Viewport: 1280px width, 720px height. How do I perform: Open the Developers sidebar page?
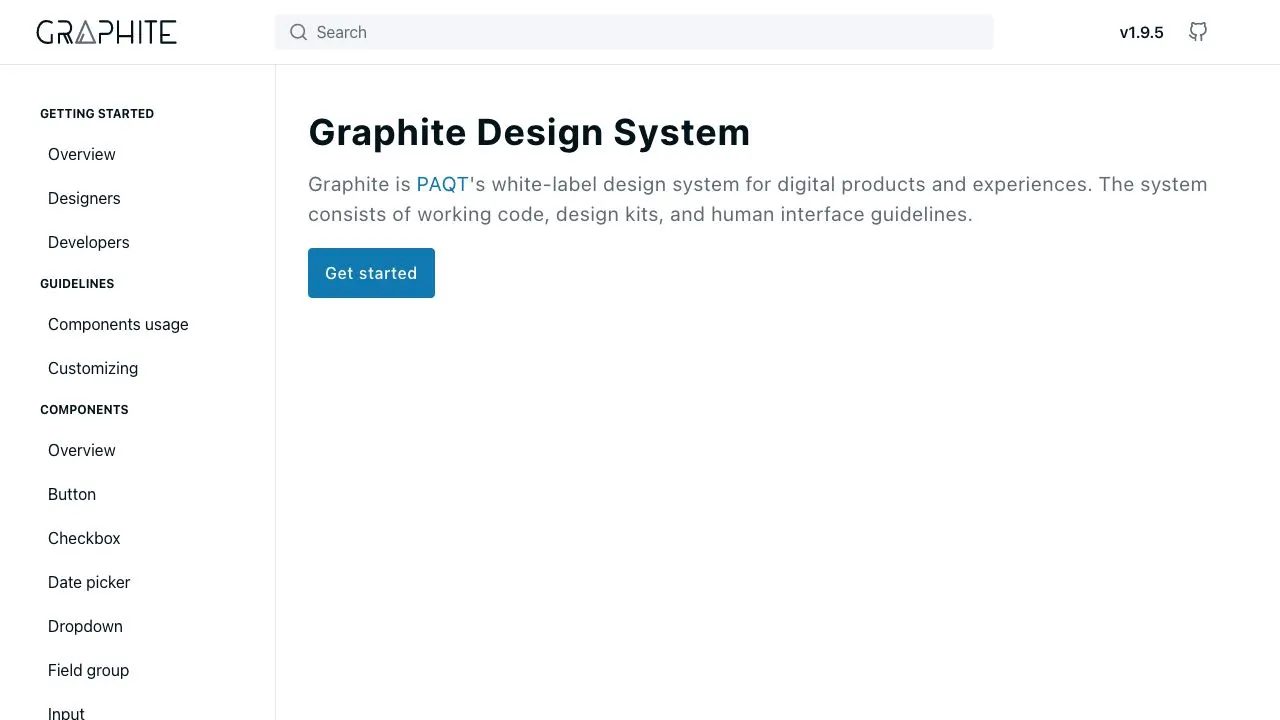tap(89, 242)
